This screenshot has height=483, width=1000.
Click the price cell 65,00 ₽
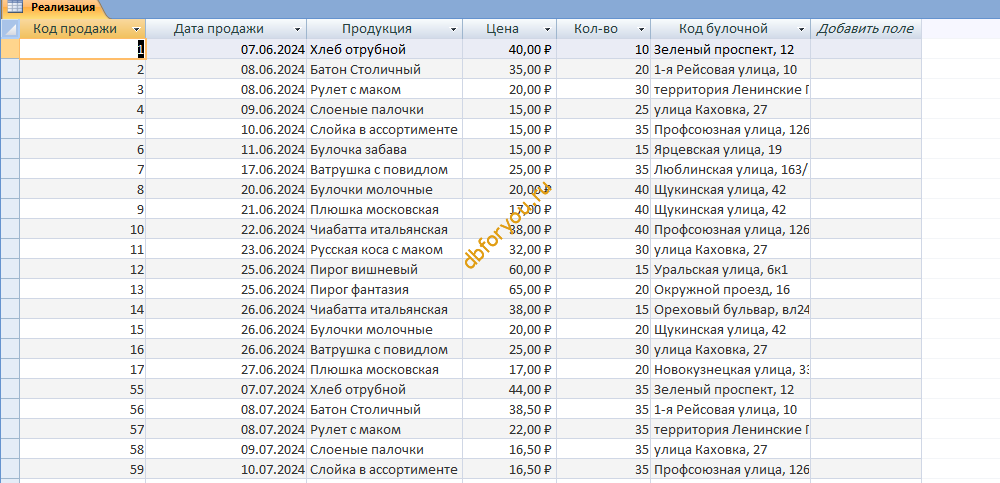[510, 290]
